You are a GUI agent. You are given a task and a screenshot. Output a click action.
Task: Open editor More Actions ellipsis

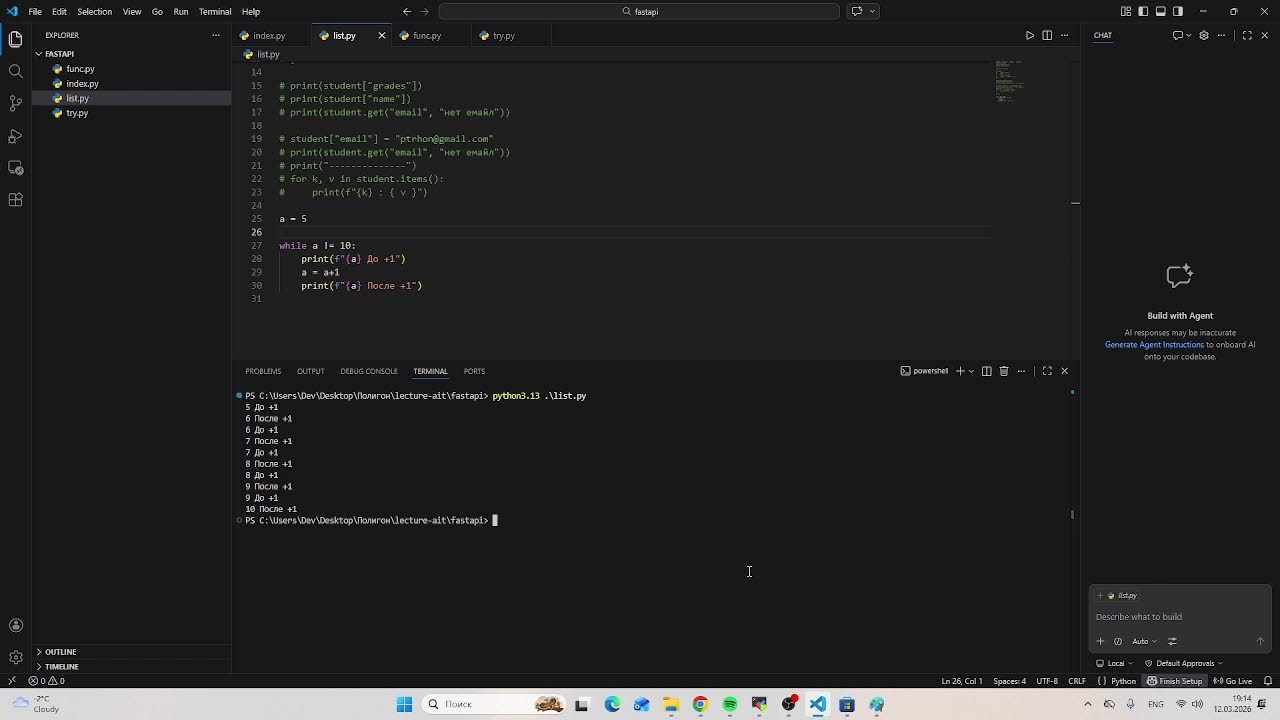click(x=1064, y=35)
